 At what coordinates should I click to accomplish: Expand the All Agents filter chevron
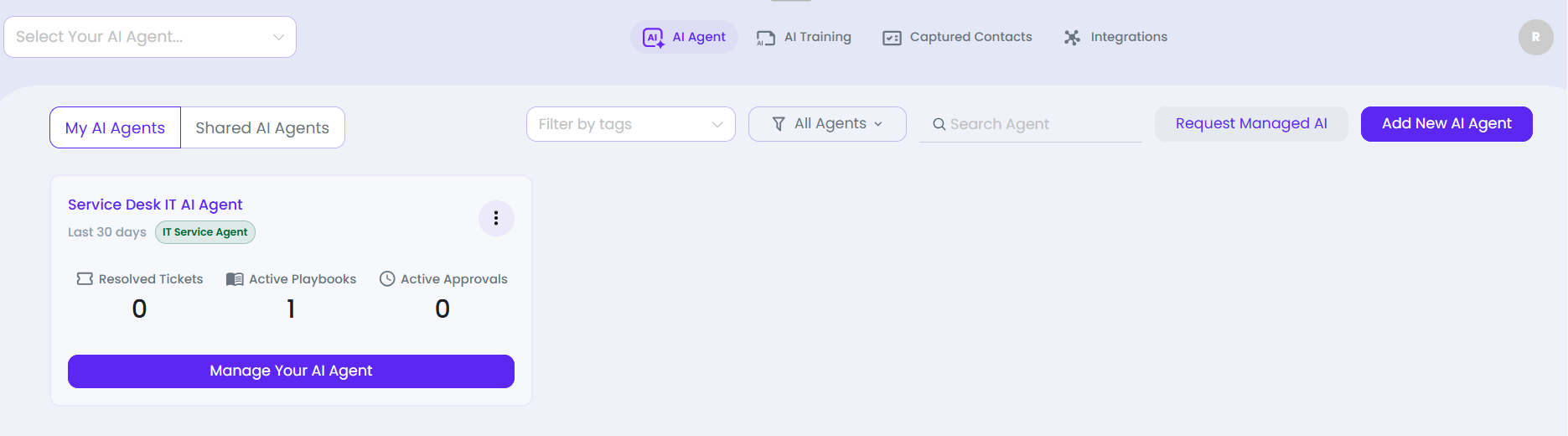click(878, 124)
